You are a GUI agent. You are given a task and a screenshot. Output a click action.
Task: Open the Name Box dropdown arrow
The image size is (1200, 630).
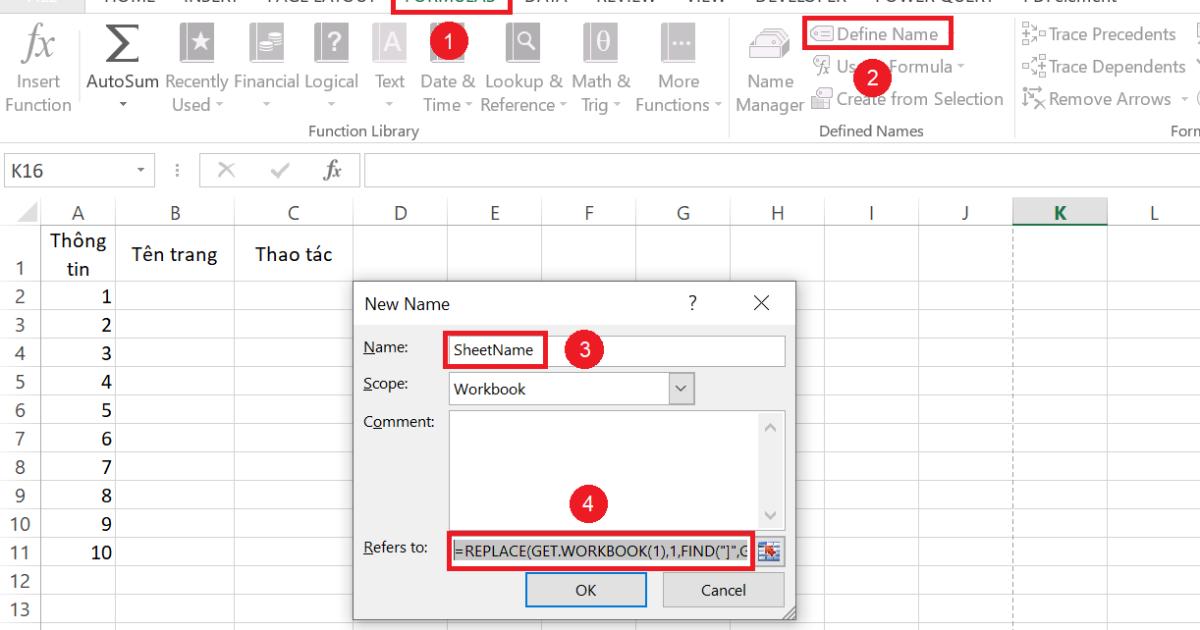pos(139,170)
